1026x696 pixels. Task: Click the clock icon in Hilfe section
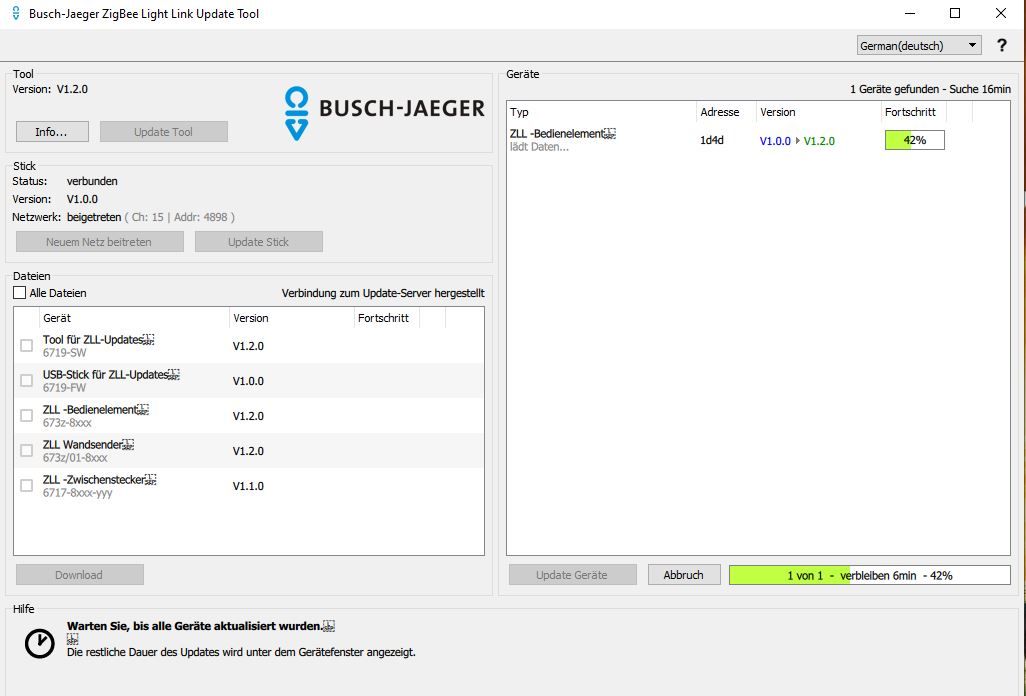39,644
